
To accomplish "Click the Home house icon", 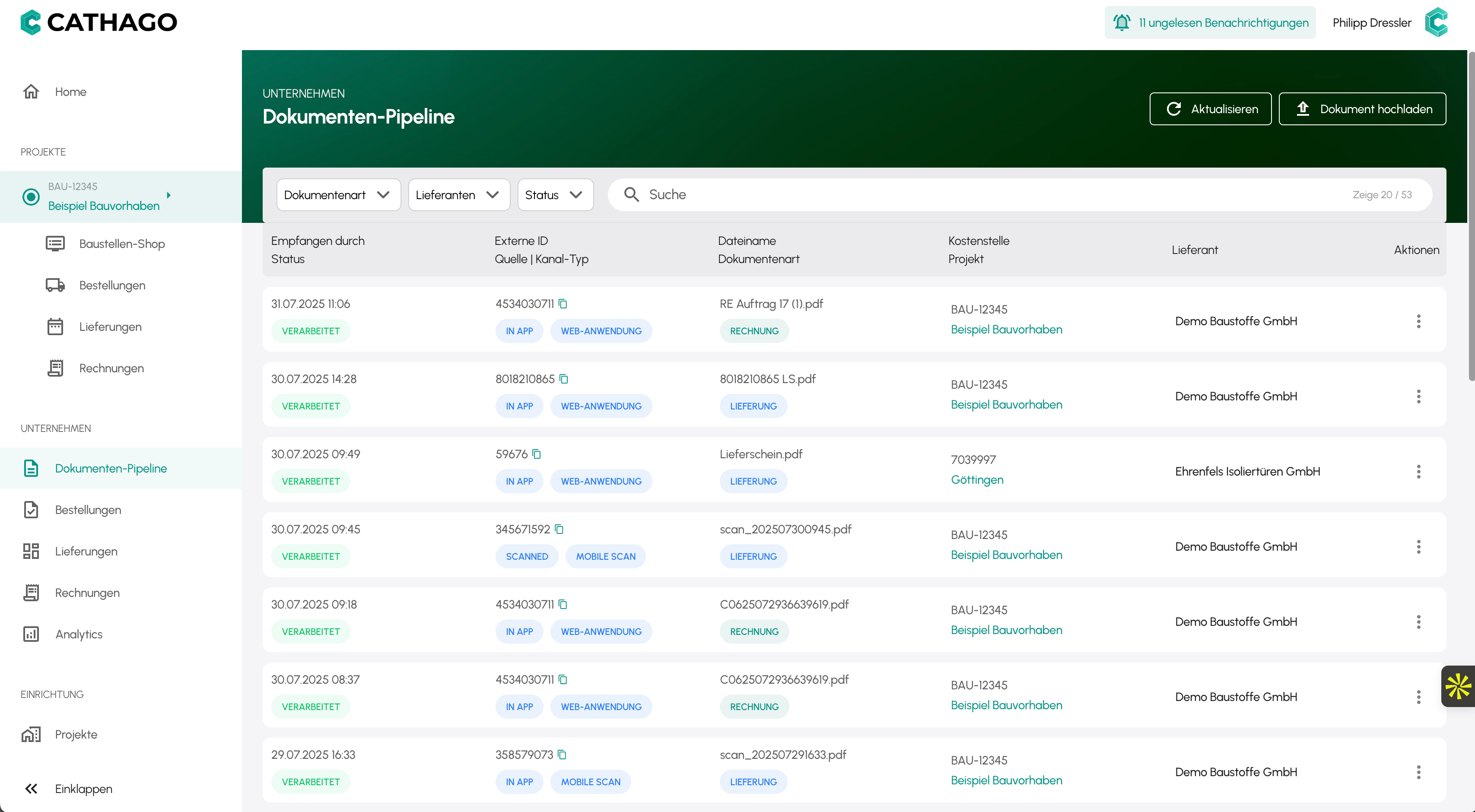I will click(31, 92).
